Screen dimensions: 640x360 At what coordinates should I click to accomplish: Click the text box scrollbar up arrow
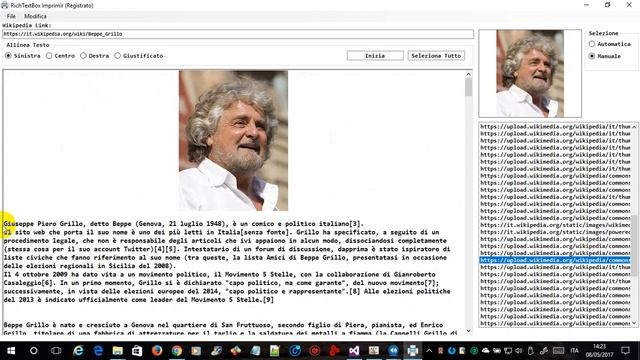coord(468,74)
